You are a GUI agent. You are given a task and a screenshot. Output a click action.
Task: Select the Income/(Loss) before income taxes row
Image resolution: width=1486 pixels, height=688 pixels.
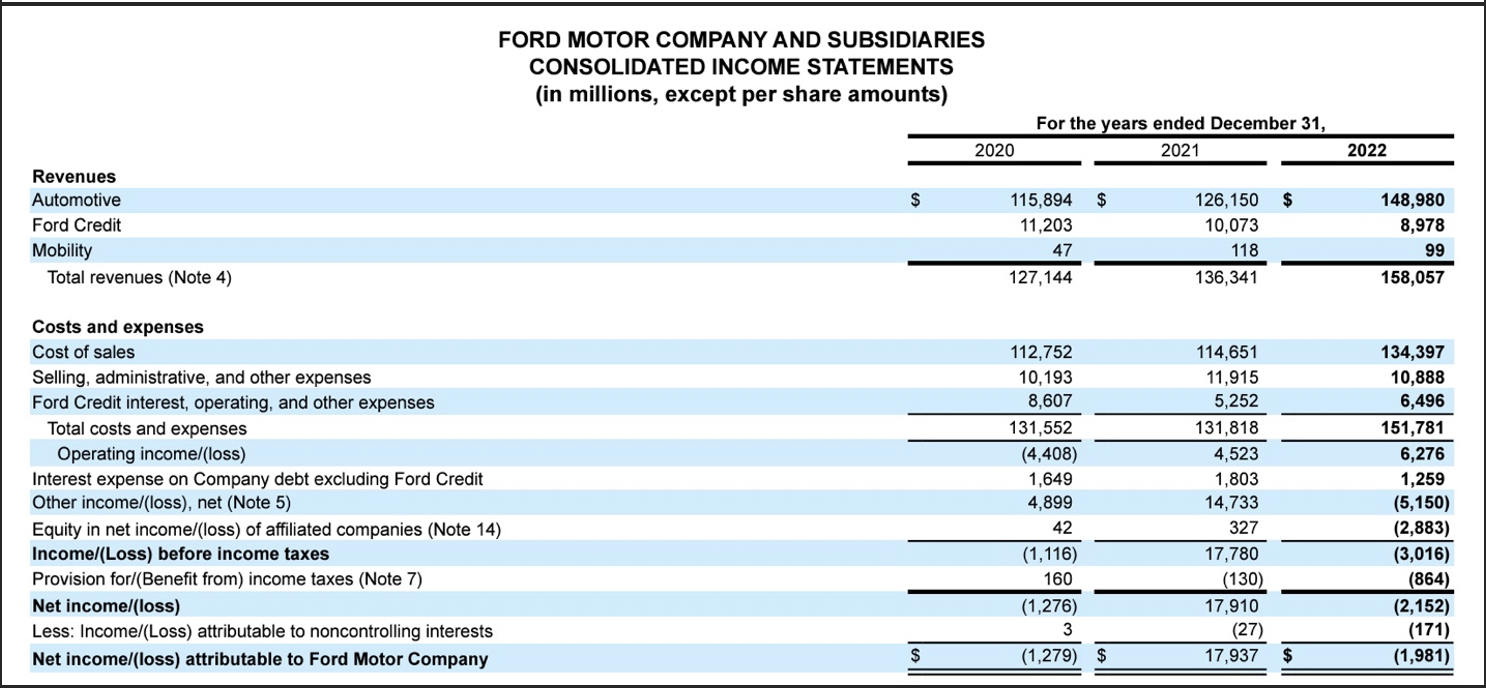tap(178, 554)
